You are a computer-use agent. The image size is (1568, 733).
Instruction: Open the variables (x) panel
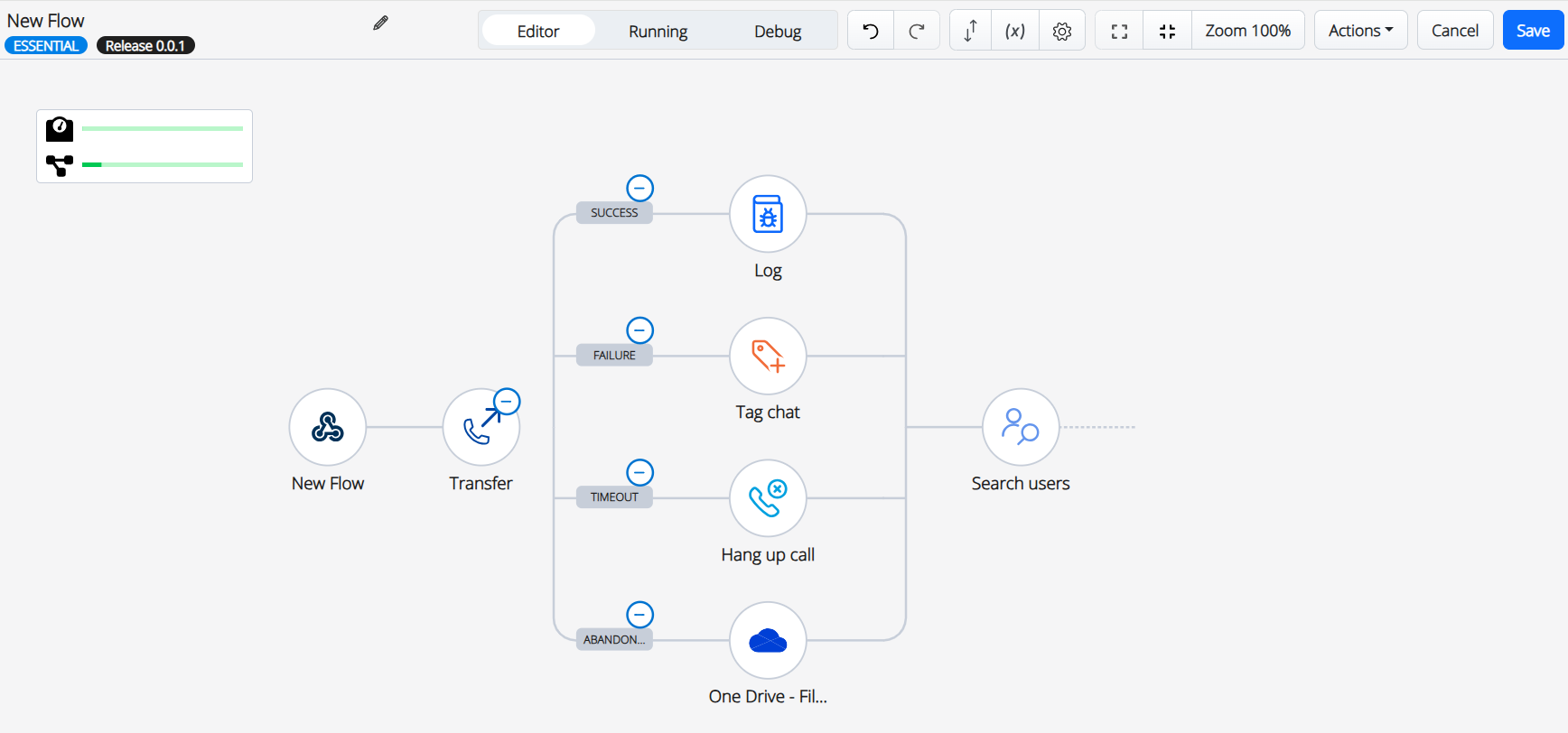[x=1015, y=31]
